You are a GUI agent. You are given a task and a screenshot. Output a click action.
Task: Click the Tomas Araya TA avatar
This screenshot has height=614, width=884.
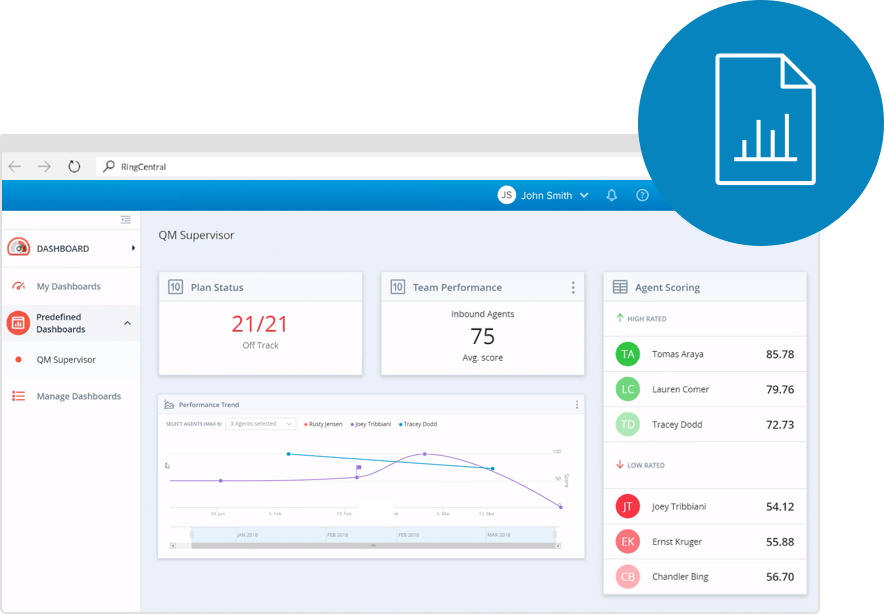pyautogui.click(x=628, y=354)
